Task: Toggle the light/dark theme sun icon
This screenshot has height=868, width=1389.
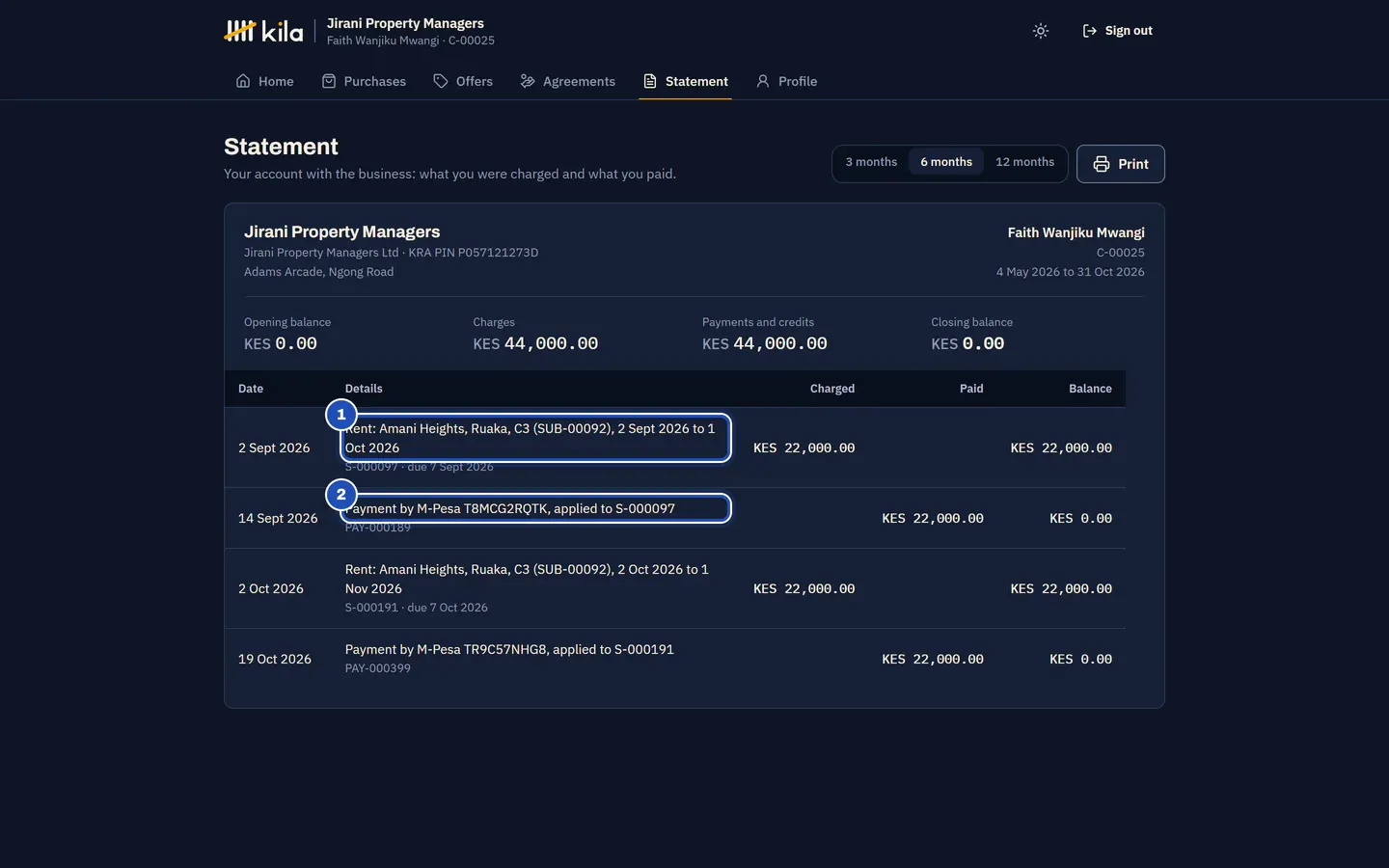Action: (x=1040, y=31)
